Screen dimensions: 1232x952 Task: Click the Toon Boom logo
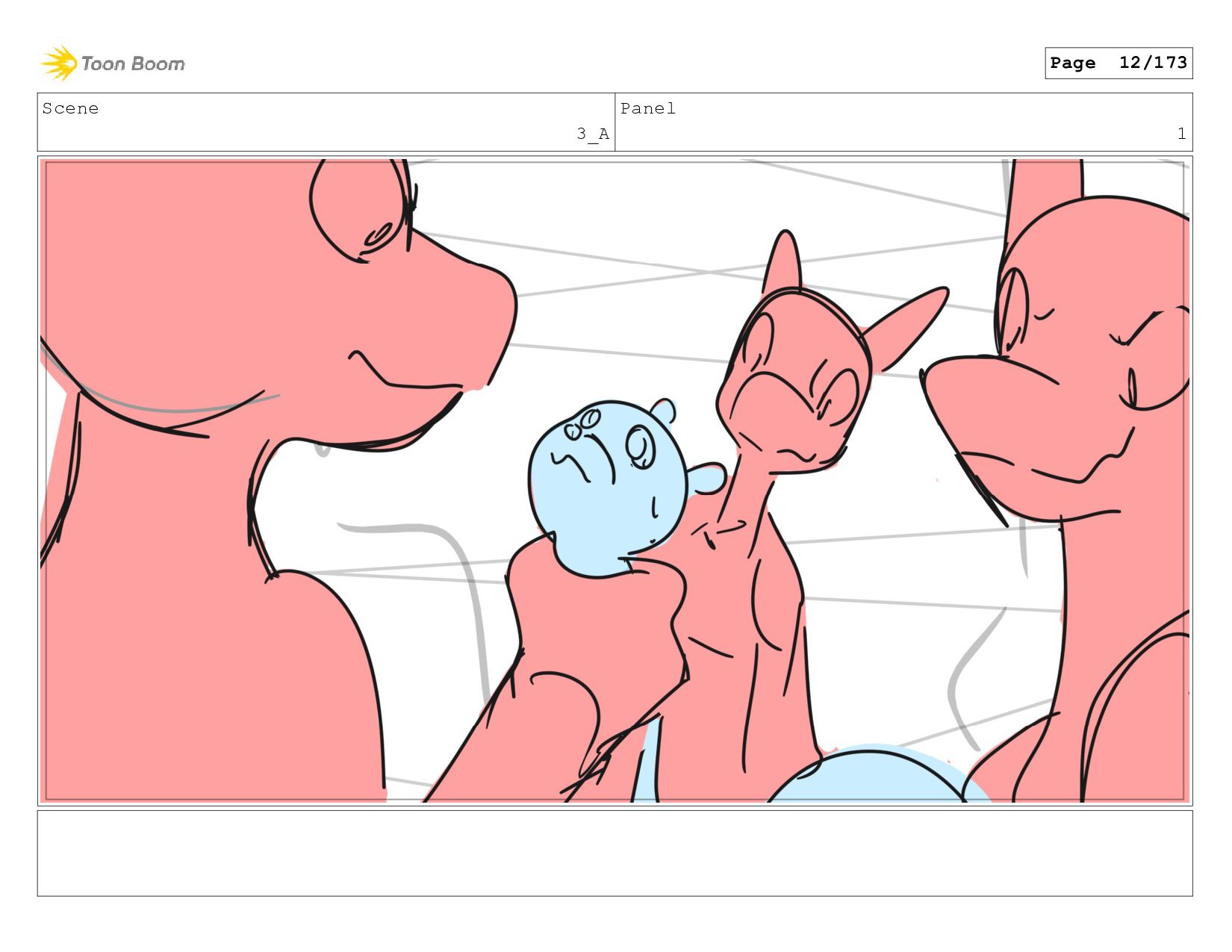112,63
